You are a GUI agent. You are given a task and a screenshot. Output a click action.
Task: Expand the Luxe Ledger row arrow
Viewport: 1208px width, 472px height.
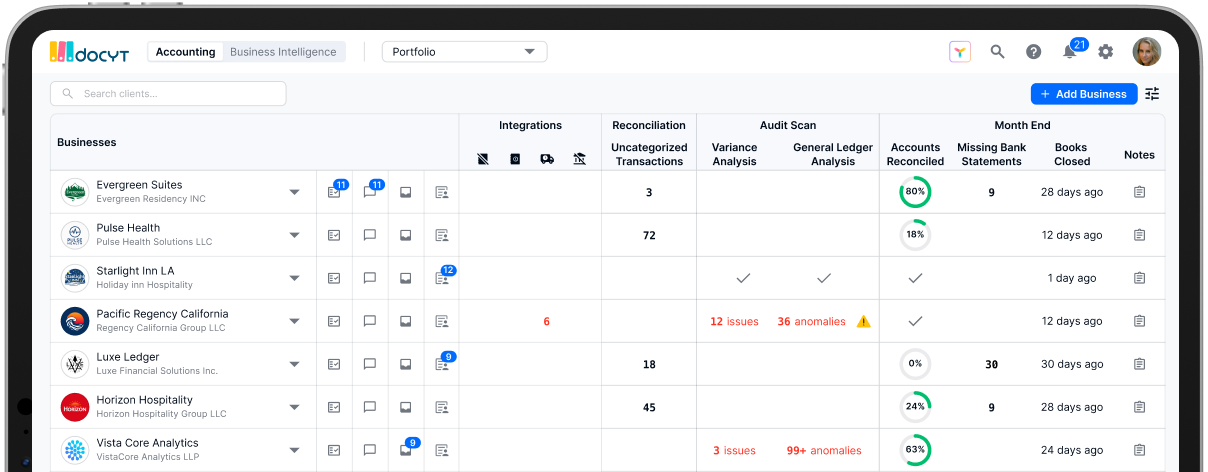pos(294,364)
